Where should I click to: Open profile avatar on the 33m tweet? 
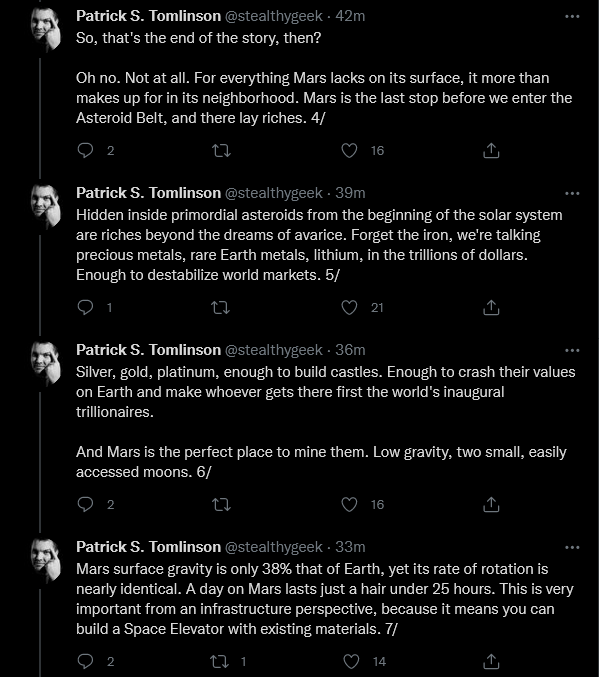pyautogui.click(x=46, y=560)
